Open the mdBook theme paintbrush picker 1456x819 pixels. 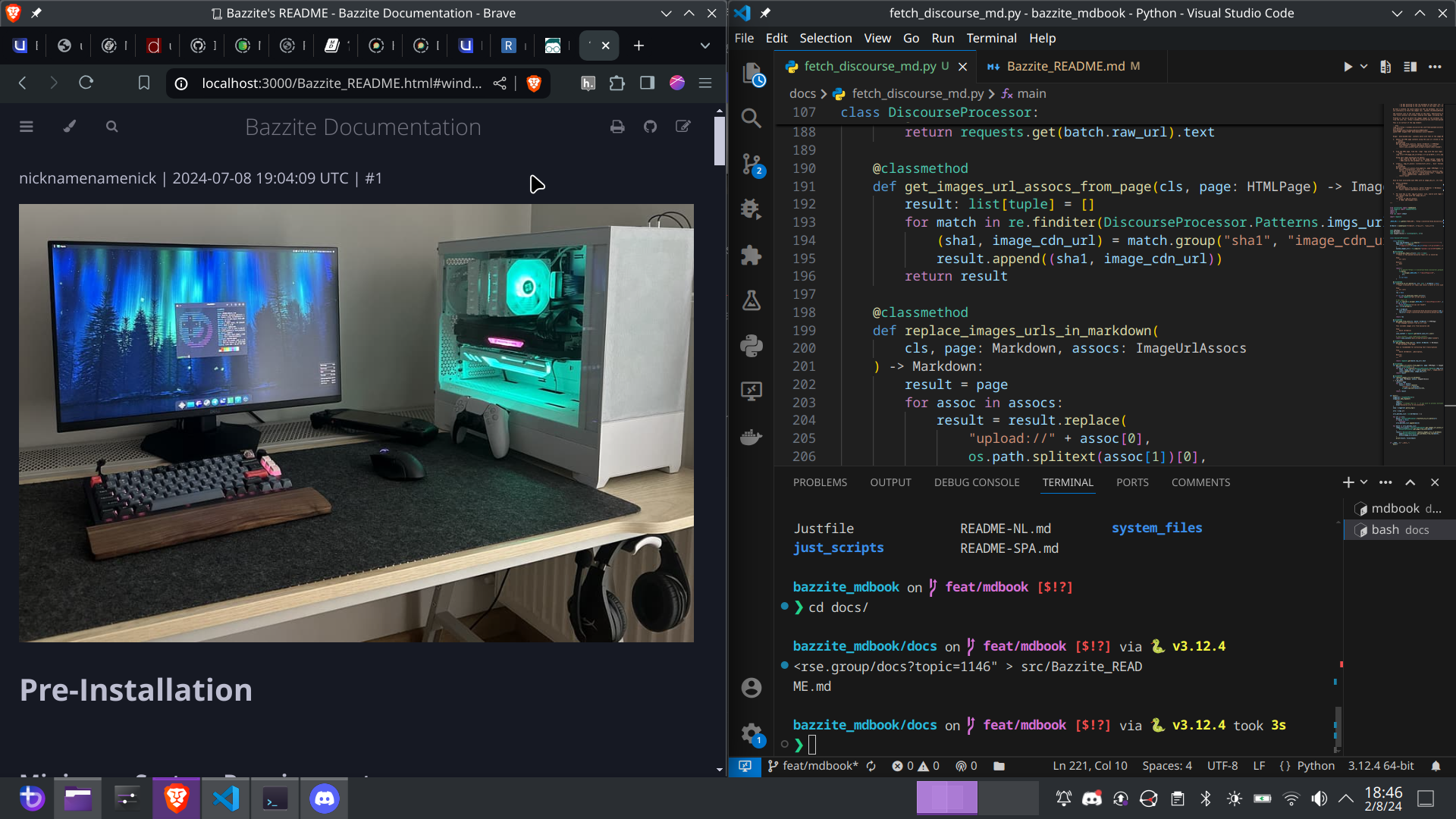pyautogui.click(x=69, y=127)
